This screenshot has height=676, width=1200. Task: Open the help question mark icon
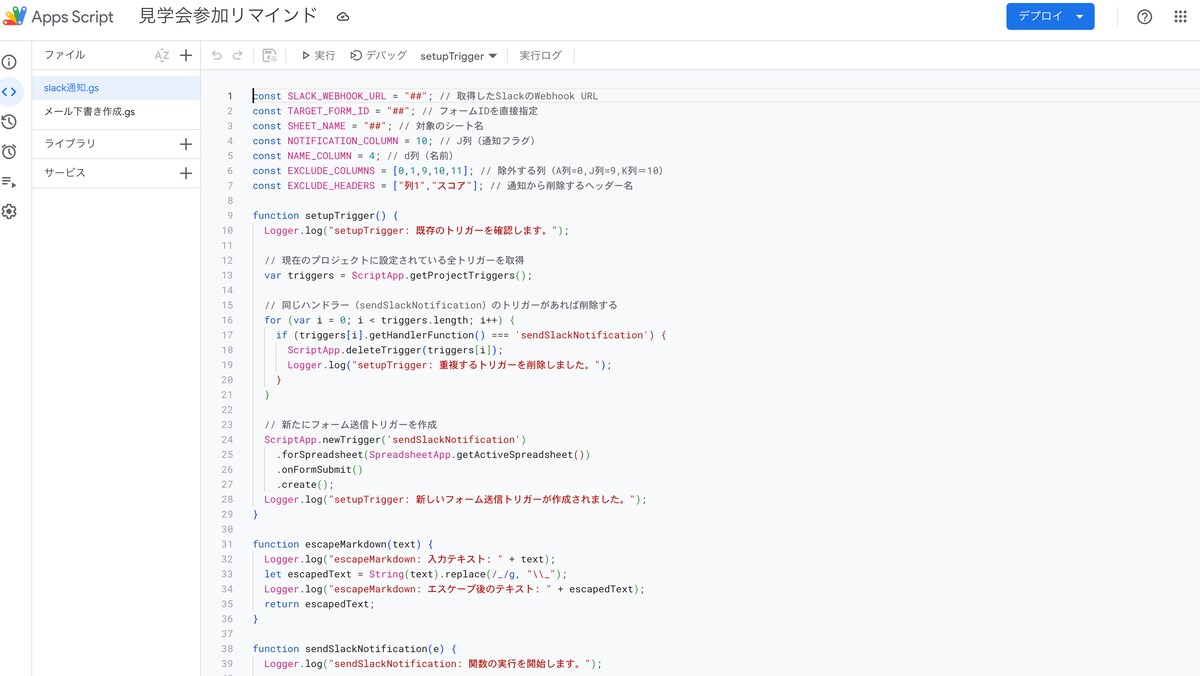[1145, 17]
